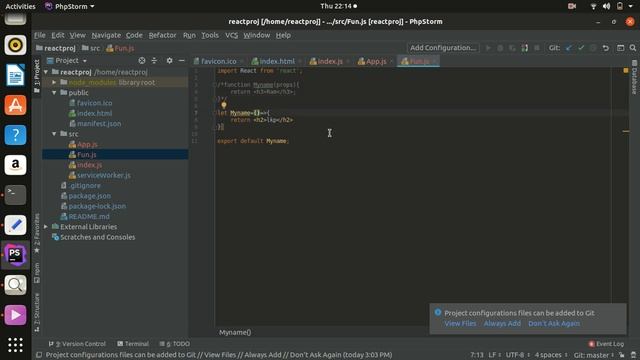
Task: Expand the node_modules folder
Action: point(54,82)
